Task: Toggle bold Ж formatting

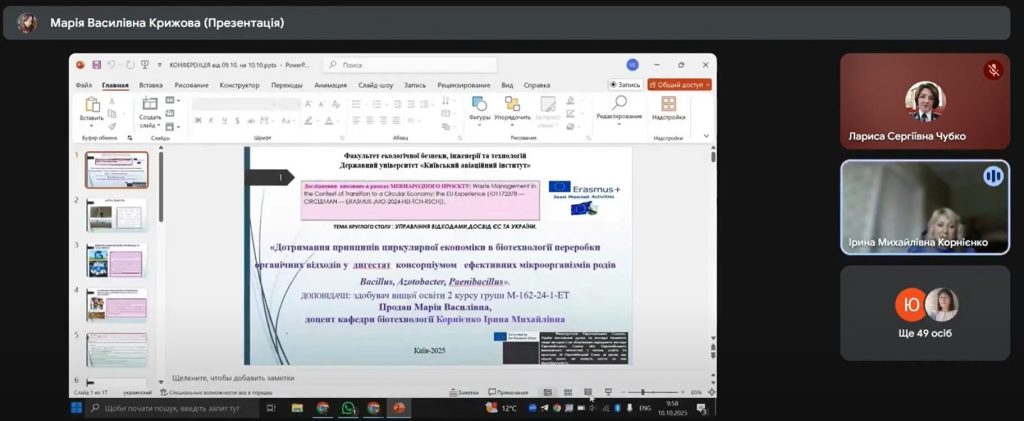Action: click(x=198, y=121)
